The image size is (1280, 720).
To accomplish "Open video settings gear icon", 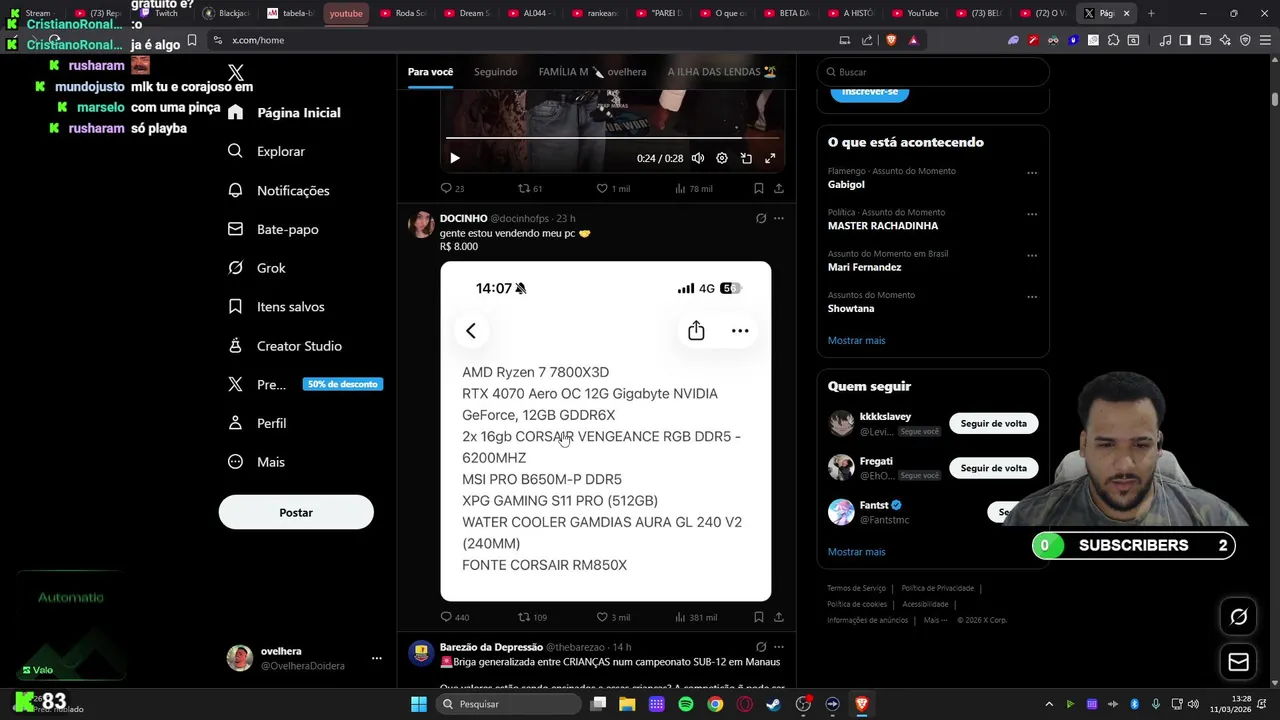I will (722, 158).
